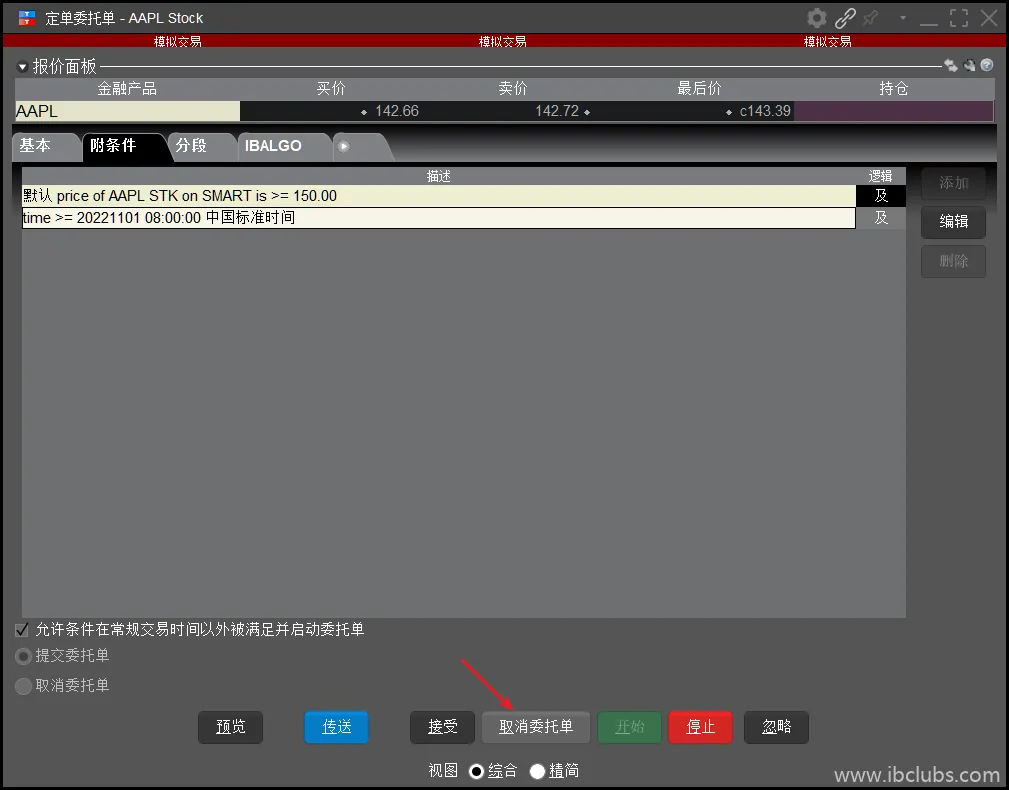Select the 综合 view radio button
Image resolution: width=1009 pixels, height=790 pixels.
tap(477, 771)
